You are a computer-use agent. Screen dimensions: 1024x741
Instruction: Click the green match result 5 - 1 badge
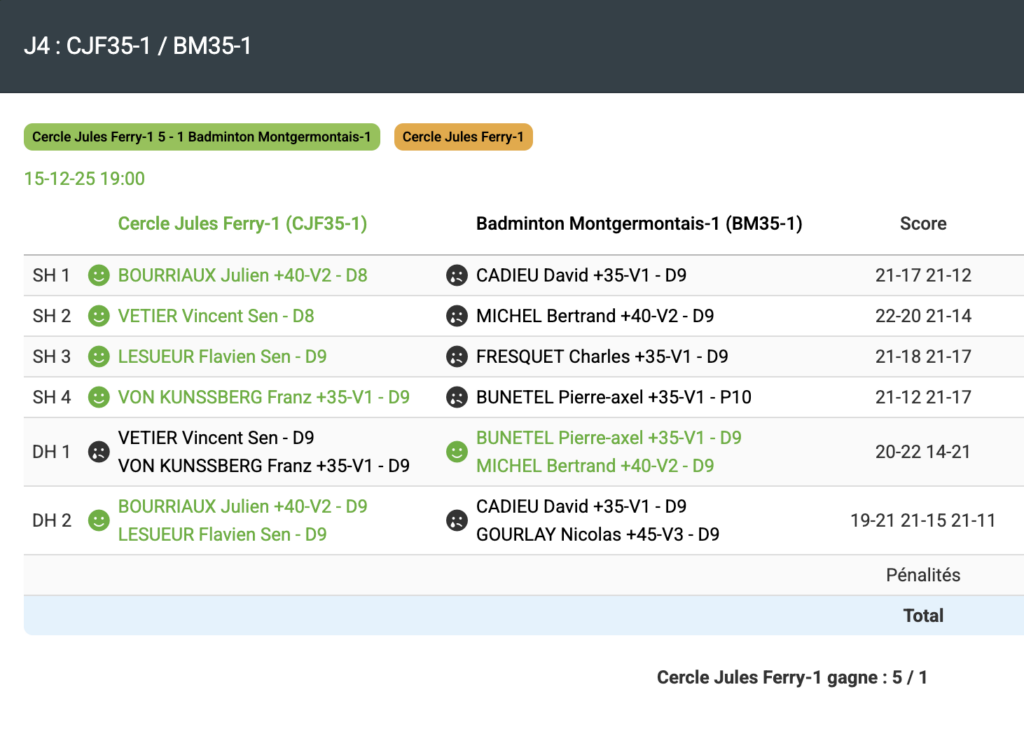tap(201, 137)
